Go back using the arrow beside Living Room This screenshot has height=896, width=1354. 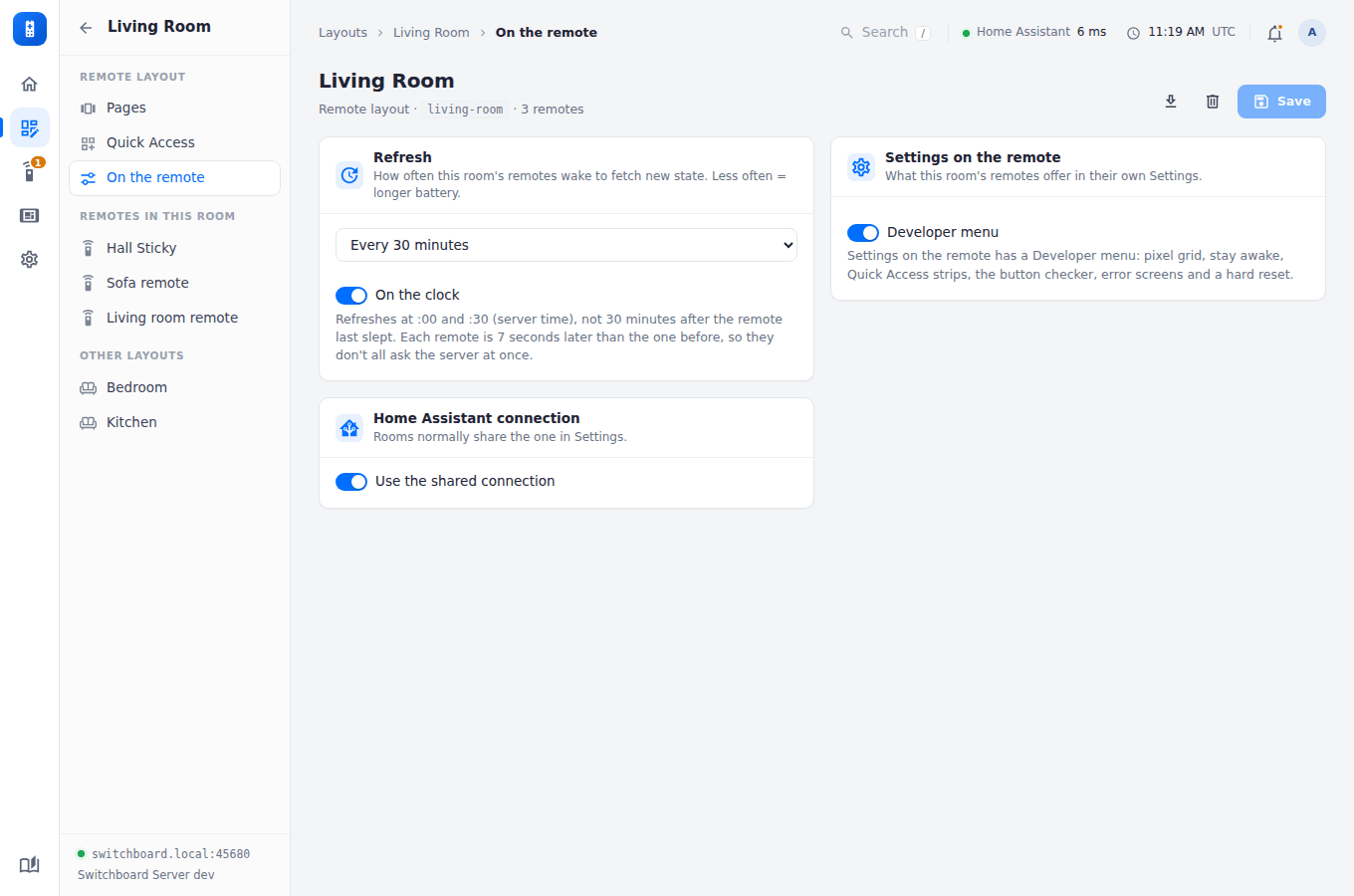[x=86, y=28]
